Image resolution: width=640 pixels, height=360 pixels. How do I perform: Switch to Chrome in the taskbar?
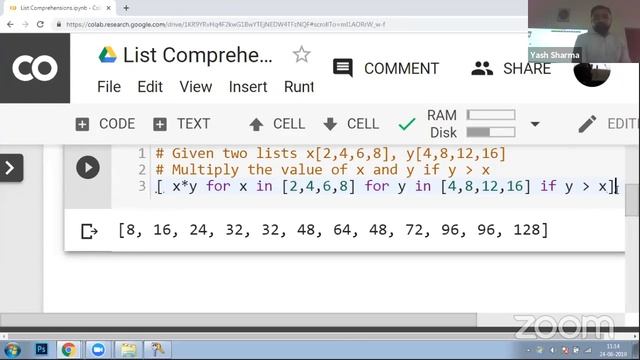tap(69, 350)
